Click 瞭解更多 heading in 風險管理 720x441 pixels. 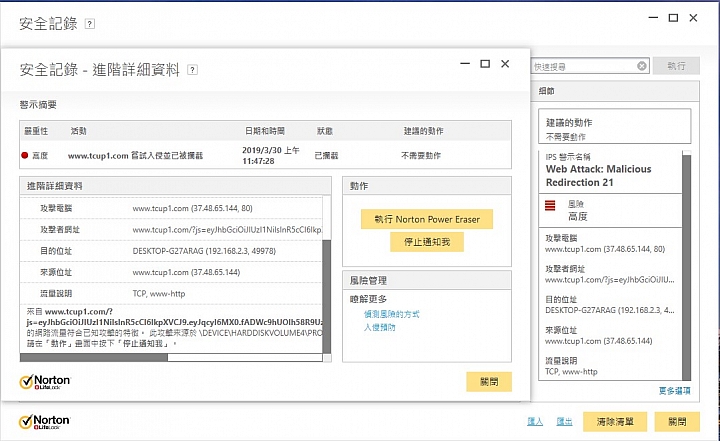coord(368,299)
